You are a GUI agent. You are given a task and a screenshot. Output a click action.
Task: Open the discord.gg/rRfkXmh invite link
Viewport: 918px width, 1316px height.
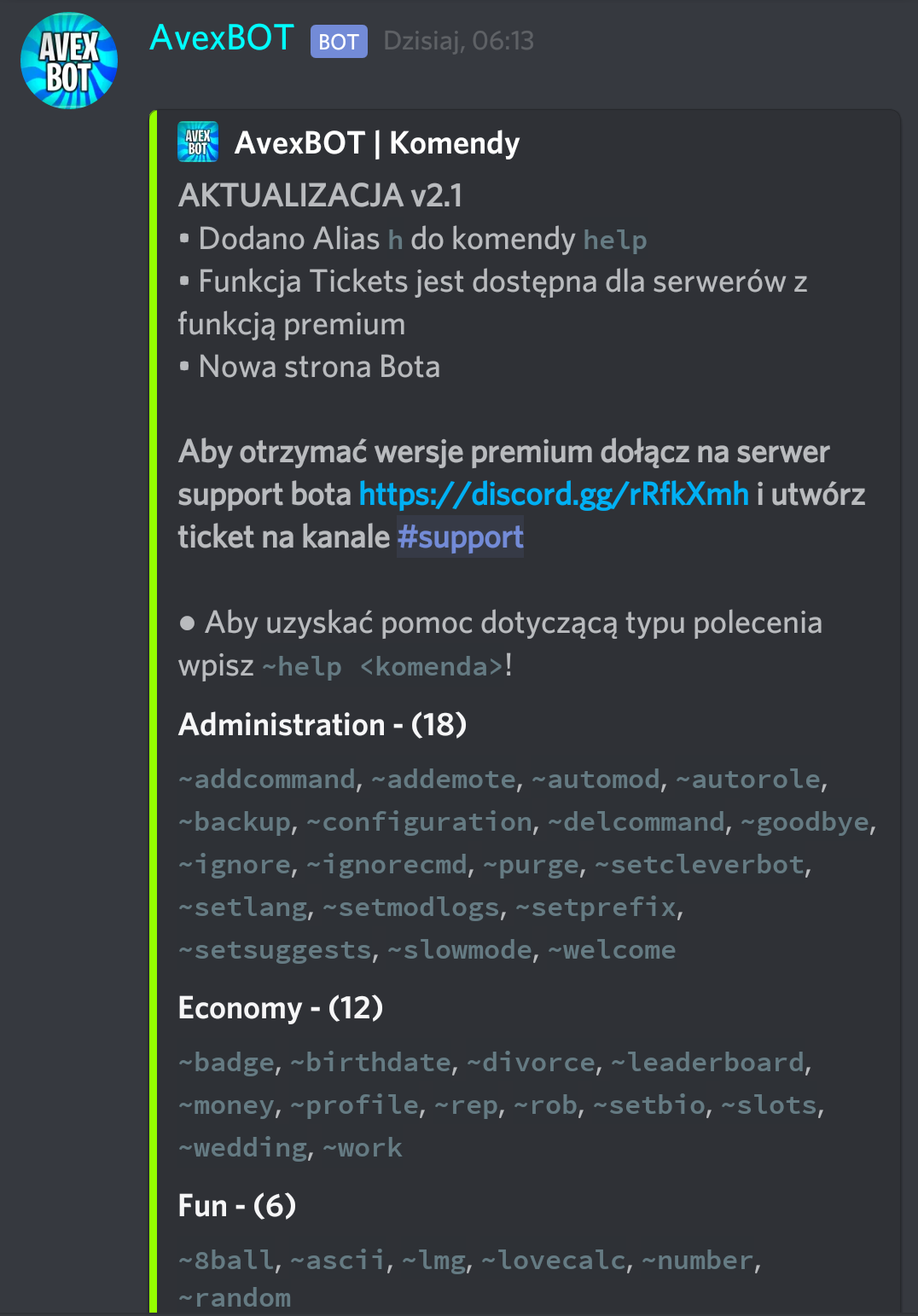tap(554, 495)
